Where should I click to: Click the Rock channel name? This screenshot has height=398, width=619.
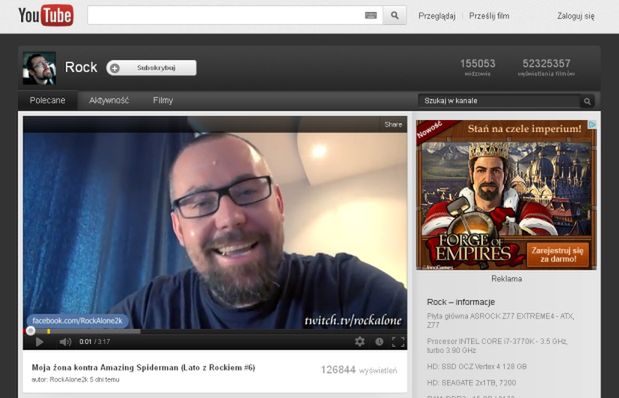click(81, 67)
